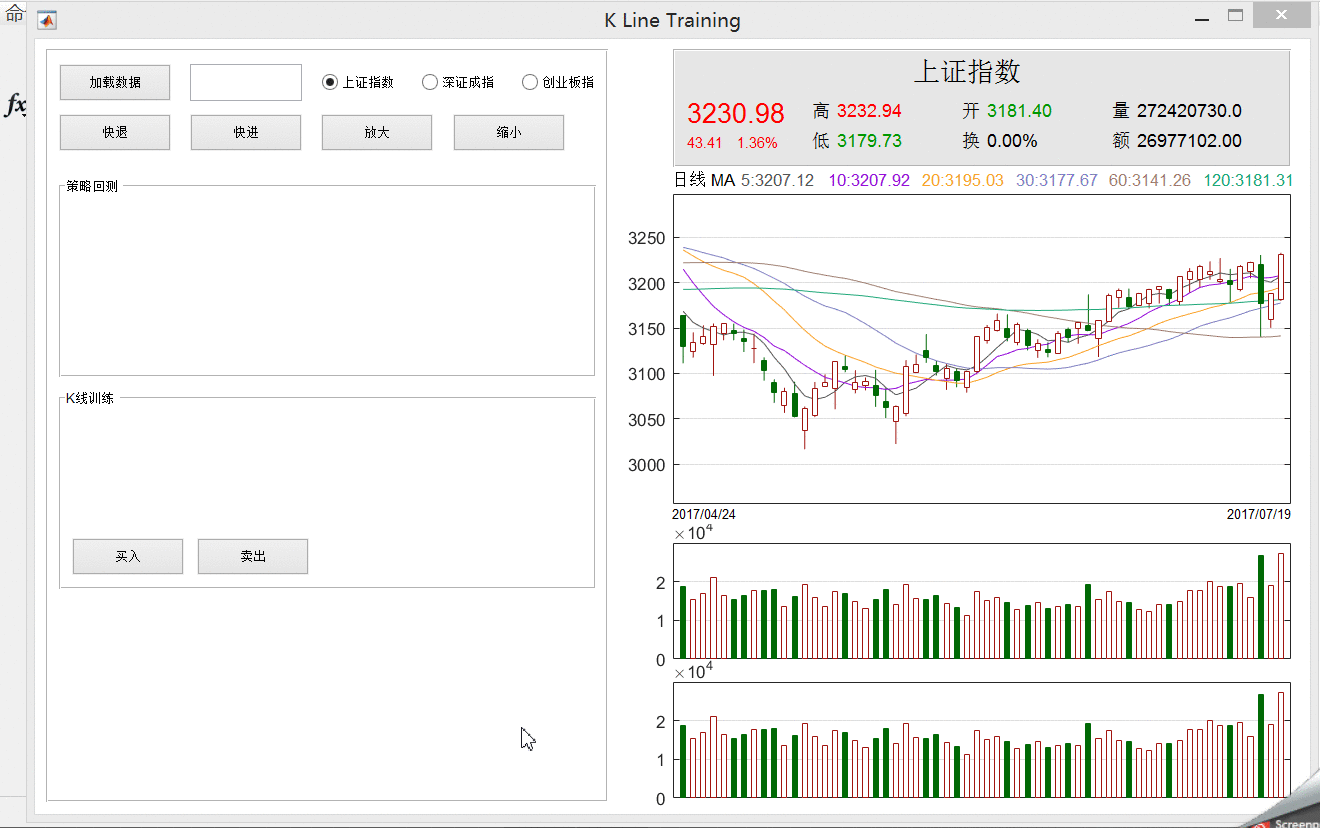Click the 快进 fast-forward button
The image size is (1320, 828).
pyautogui.click(x=246, y=132)
